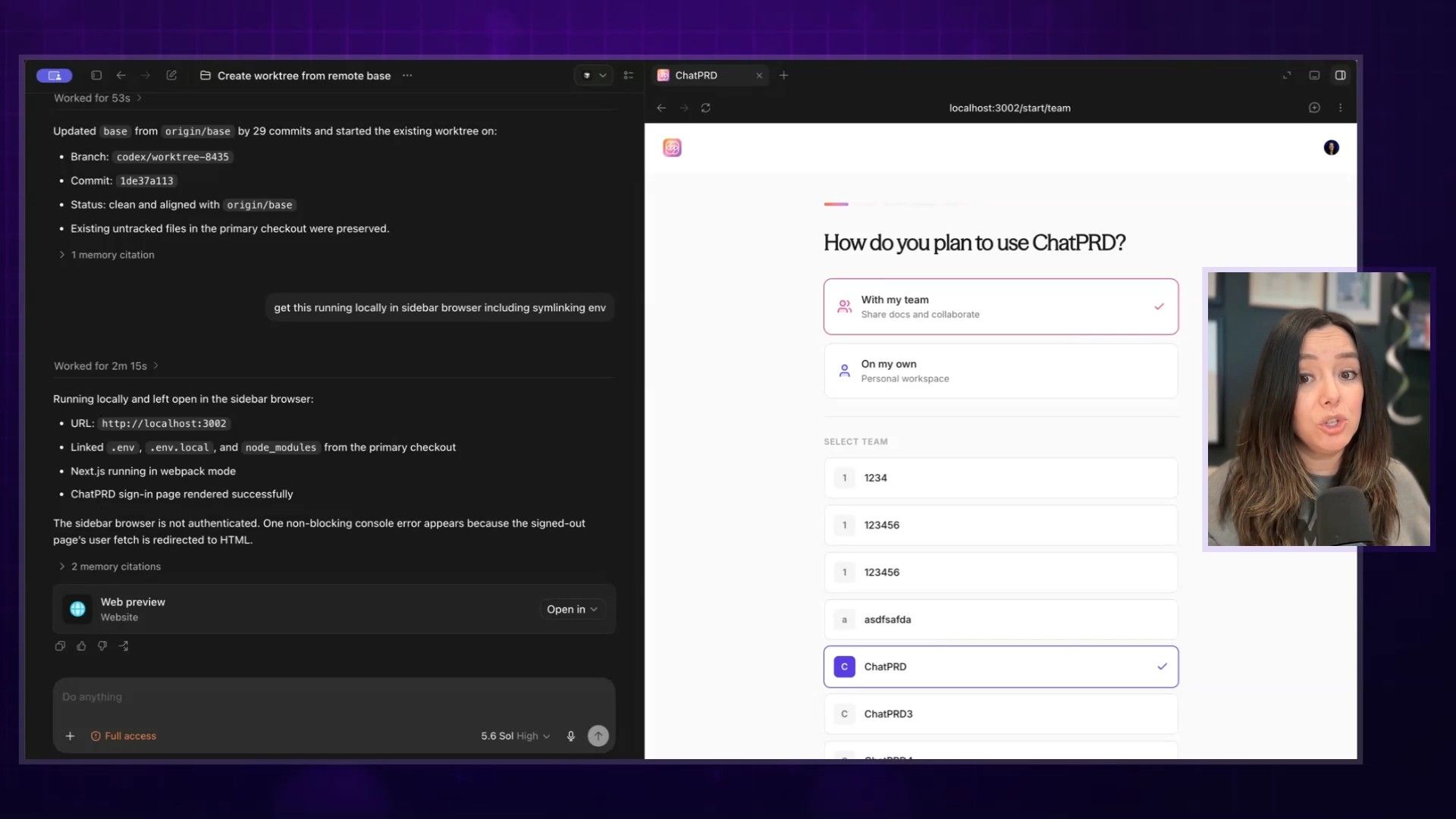The image size is (1456, 819).
Task: Go forward in the sidebar browser
Action: click(684, 108)
